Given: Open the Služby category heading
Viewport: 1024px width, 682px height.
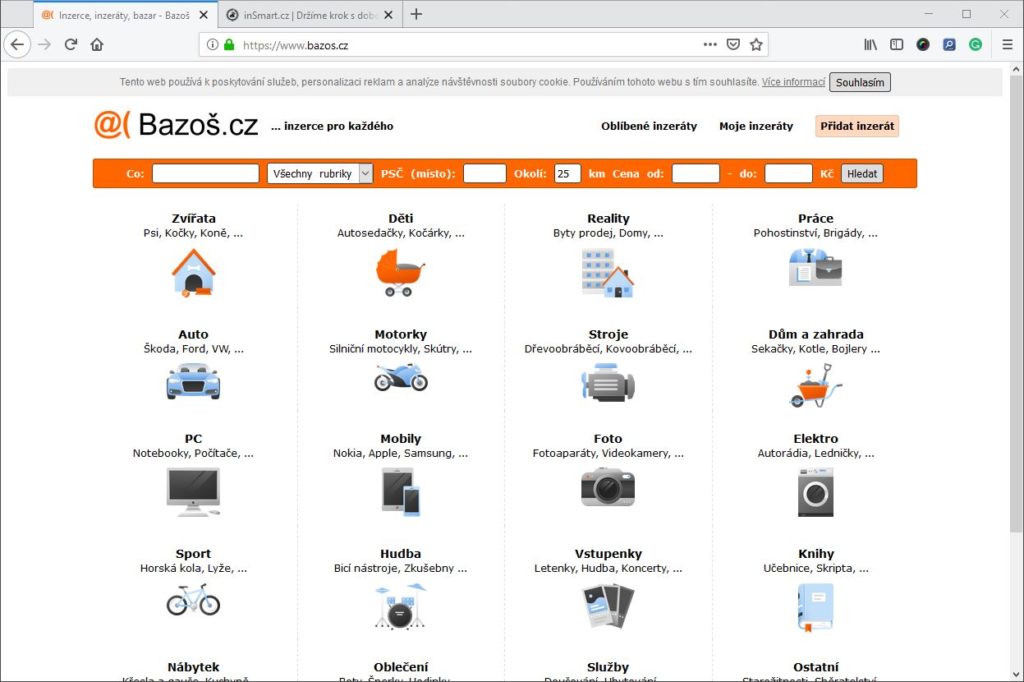Looking at the screenshot, I should (x=608, y=667).
